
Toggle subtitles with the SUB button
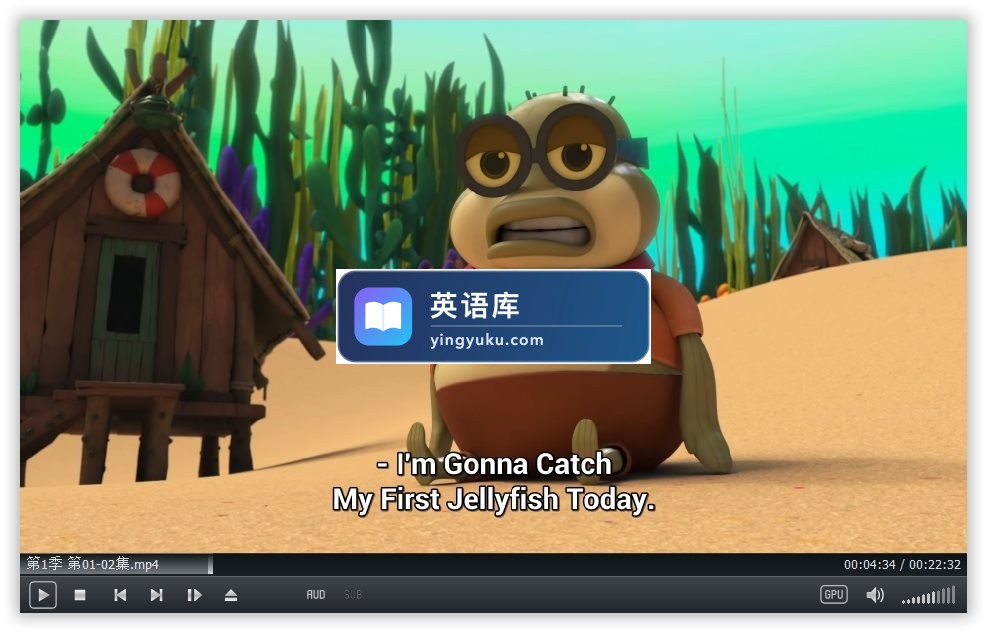[x=353, y=595]
